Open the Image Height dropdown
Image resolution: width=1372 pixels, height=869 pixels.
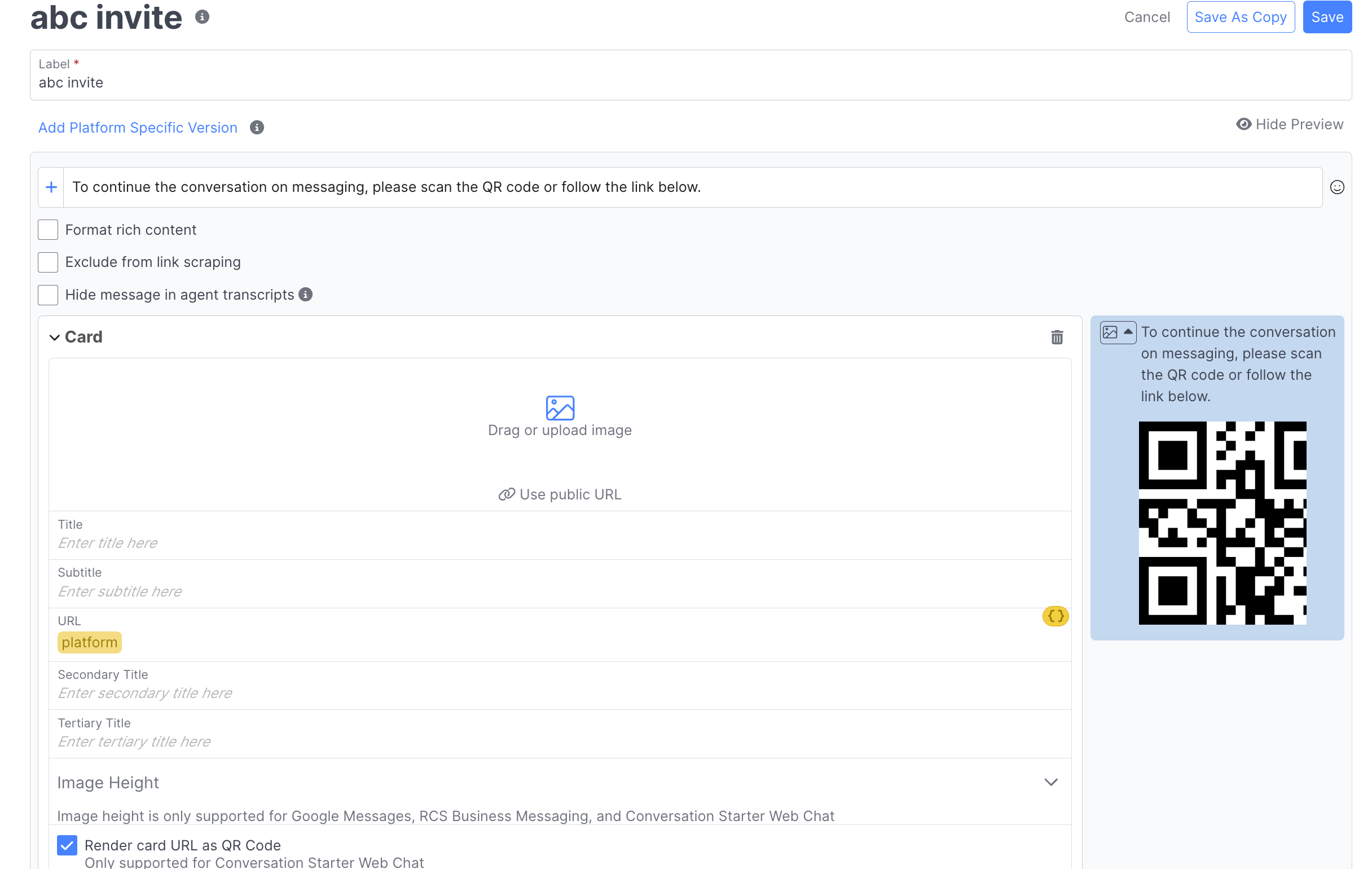pyautogui.click(x=1050, y=783)
